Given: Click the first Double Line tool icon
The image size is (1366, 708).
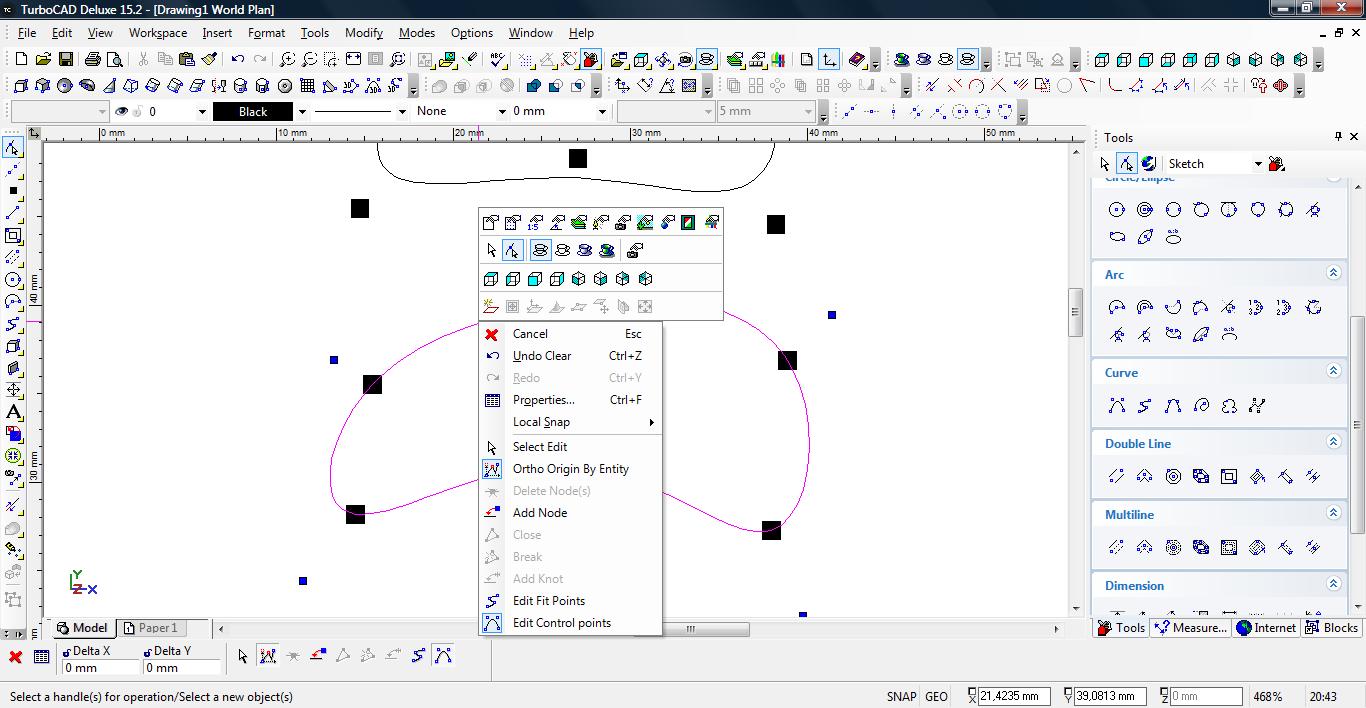Looking at the screenshot, I should pyautogui.click(x=1117, y=477).
